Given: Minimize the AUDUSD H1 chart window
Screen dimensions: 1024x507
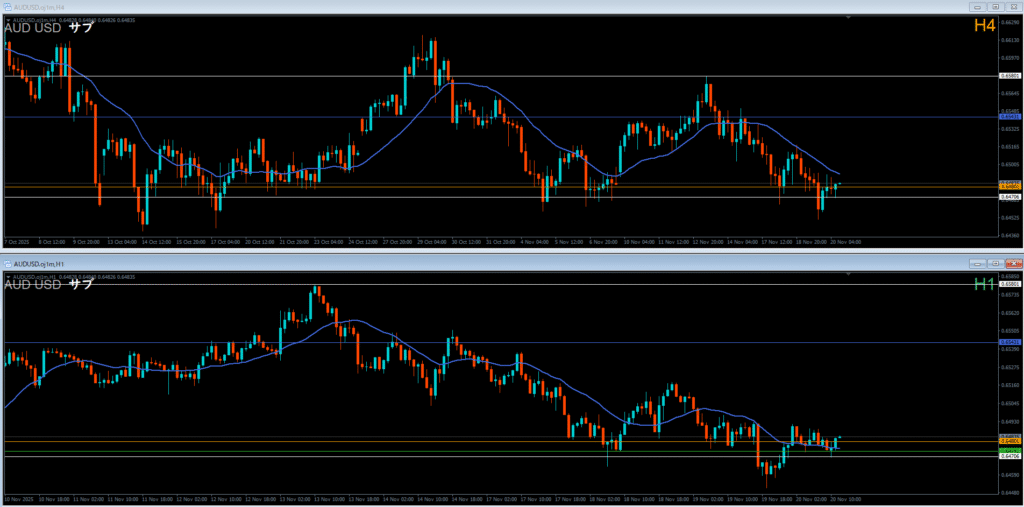Looking at the screenshot, I should (x=978, y=263).
